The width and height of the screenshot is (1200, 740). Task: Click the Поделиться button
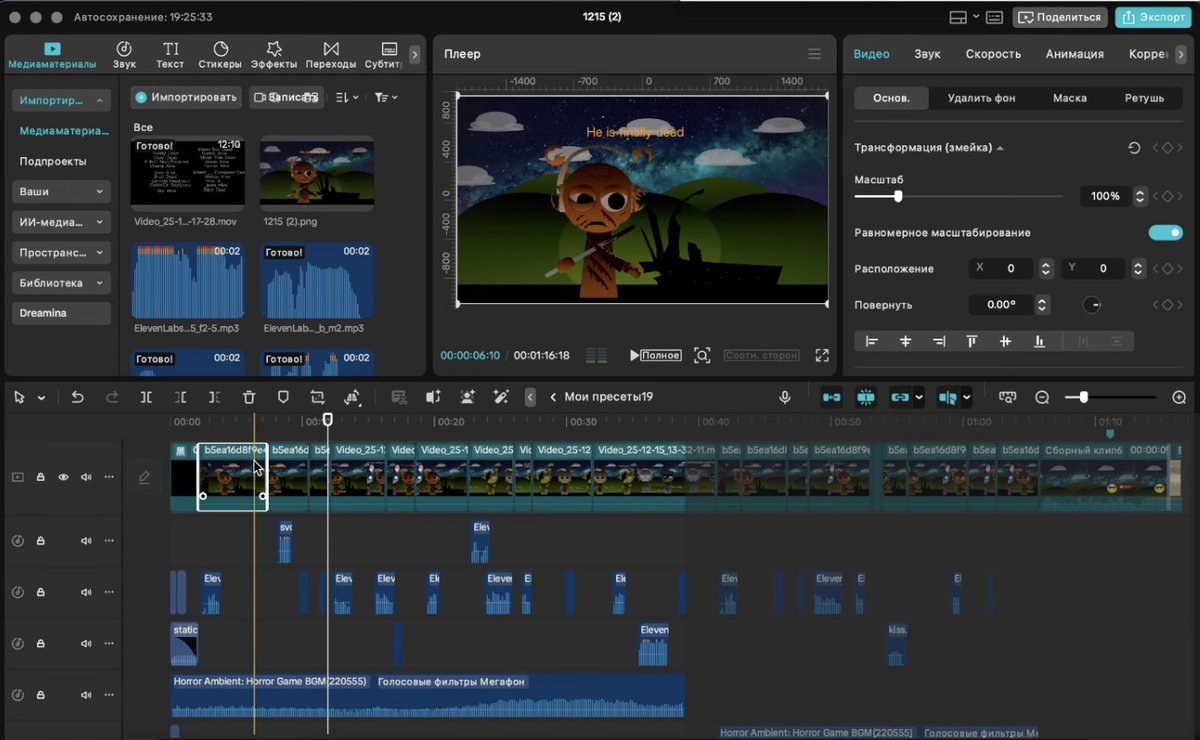click(x=1059, y=17)
